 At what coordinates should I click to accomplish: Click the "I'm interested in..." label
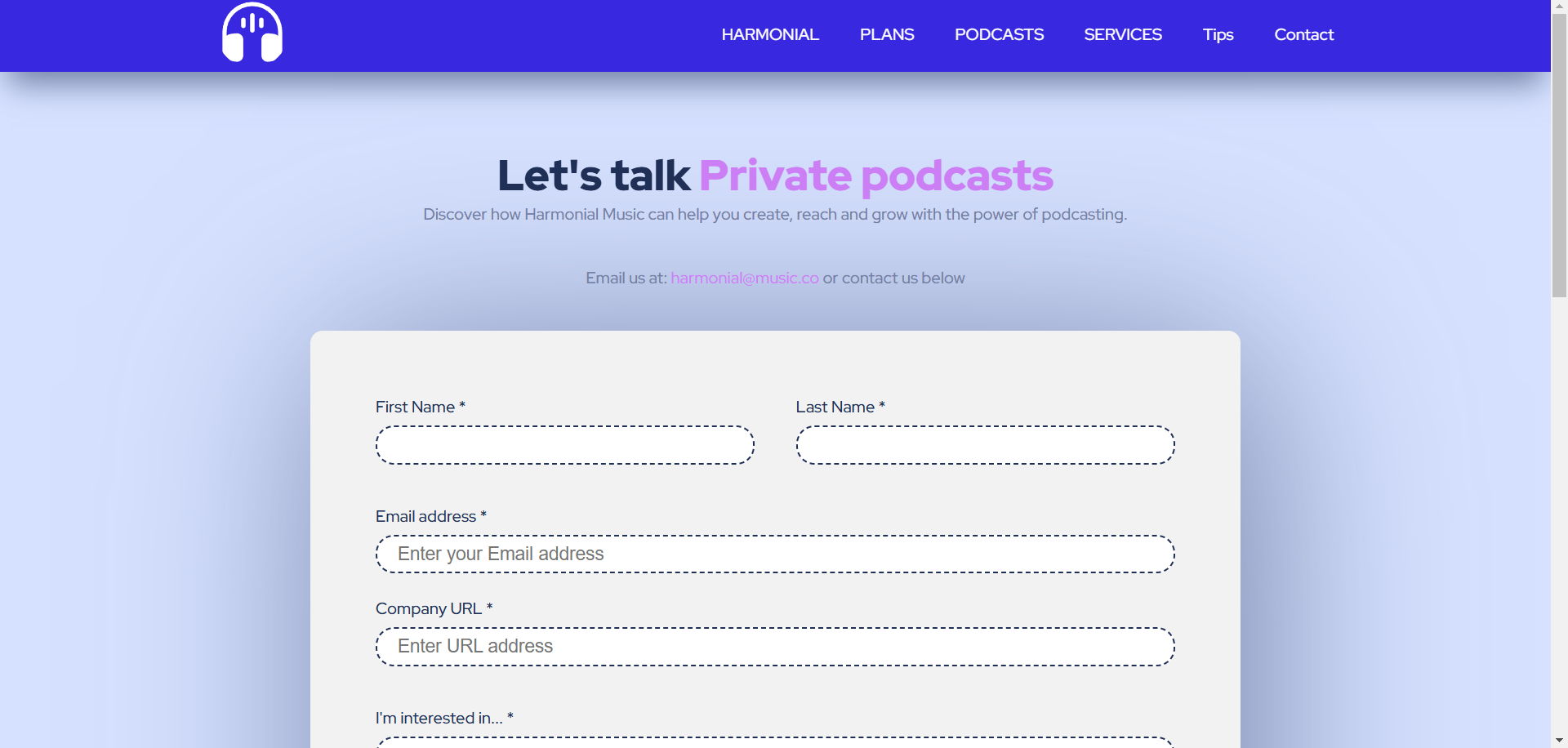pyautogui.click(x=439, y=718)
